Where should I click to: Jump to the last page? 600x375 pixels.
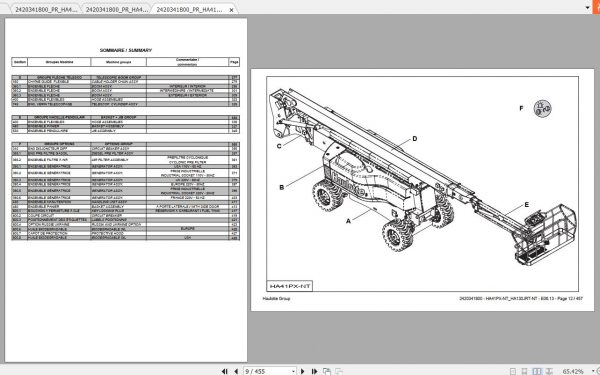click(x=315, y=371)
